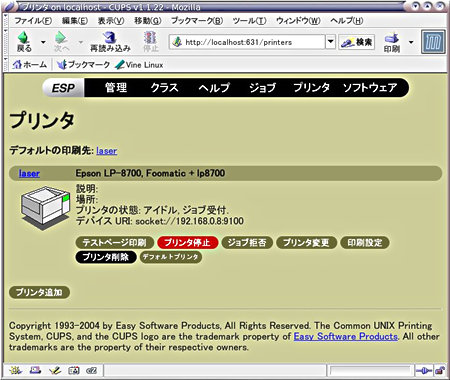Go to the 管理 (Administration) nav tab
This screenshot has width=450, height=380.
116,88
